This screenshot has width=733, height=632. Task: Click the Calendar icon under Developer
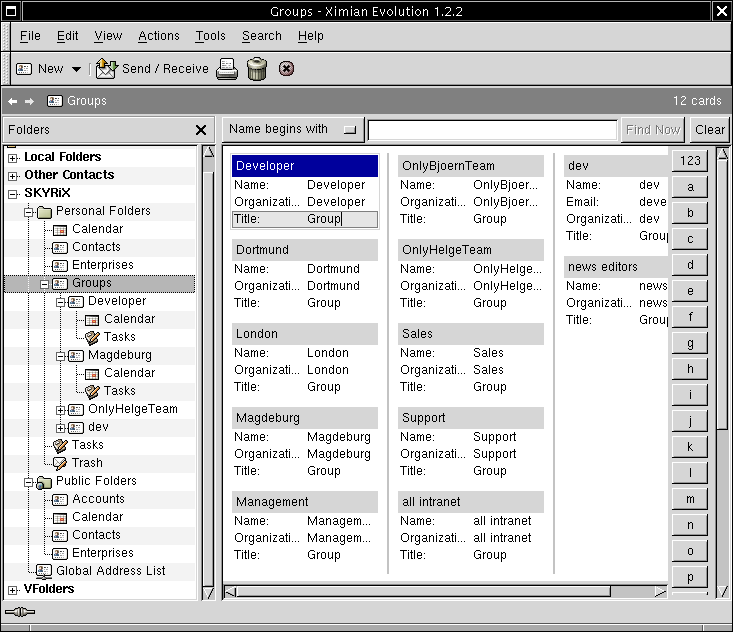pyautogui.click(x=92, y=320)
